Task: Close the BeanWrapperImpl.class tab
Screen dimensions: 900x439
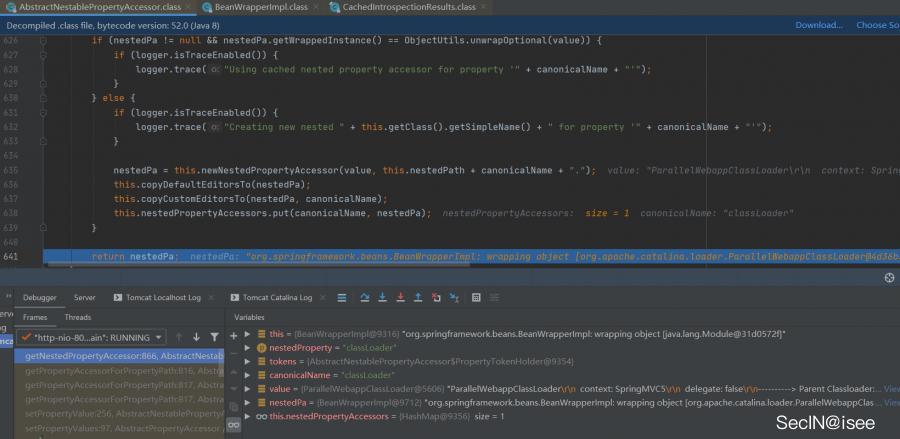Action: (316, 7)
